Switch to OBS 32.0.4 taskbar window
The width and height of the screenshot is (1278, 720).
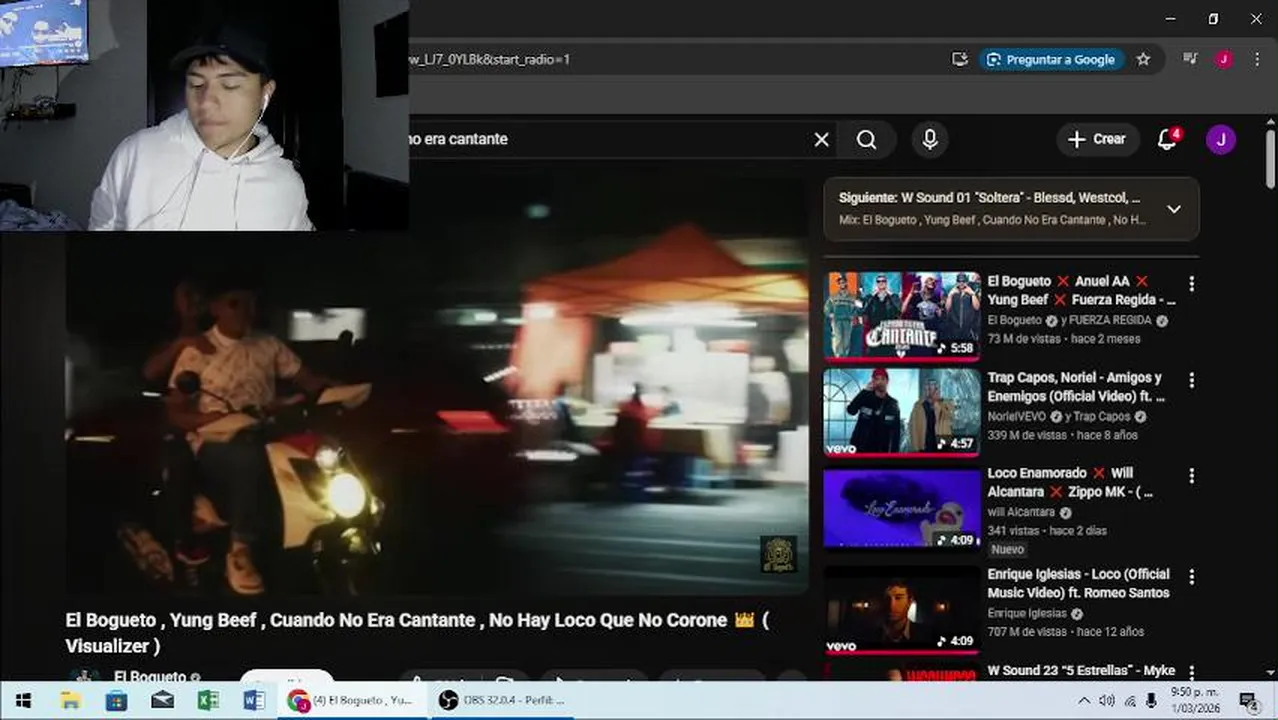pyautogui.click(x=503, y=701)
